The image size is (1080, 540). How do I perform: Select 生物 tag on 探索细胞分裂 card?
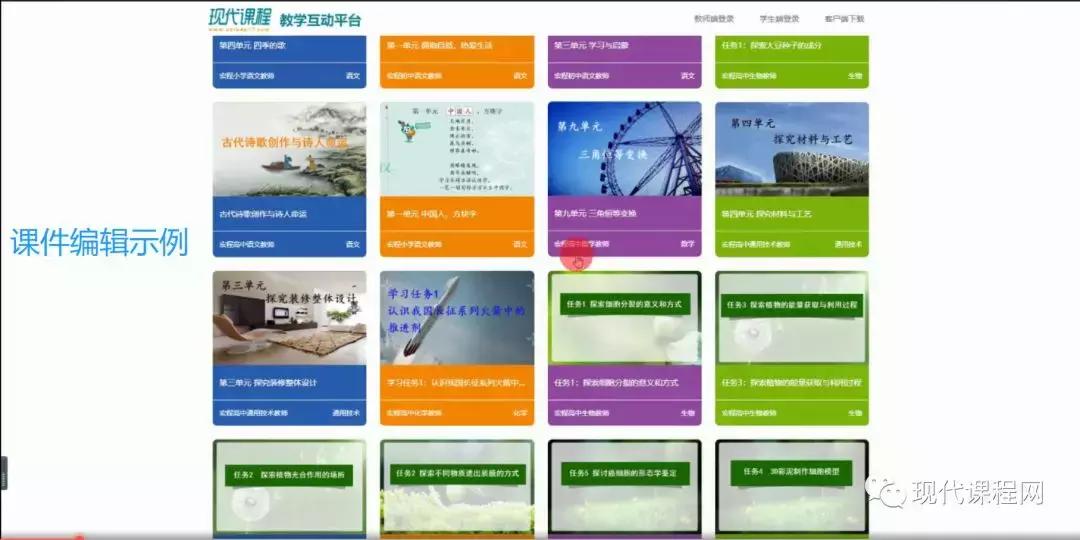687,413
